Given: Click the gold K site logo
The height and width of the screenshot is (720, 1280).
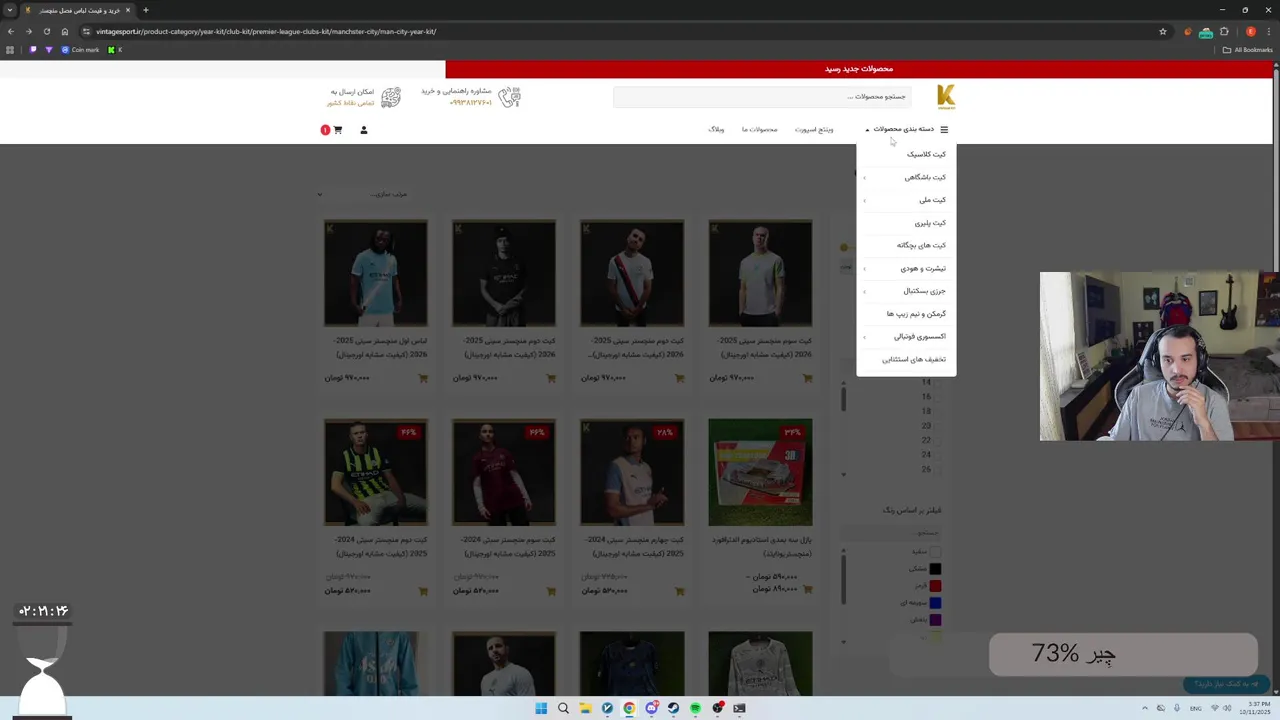Looking at the screenshot, I should [946, 97].
